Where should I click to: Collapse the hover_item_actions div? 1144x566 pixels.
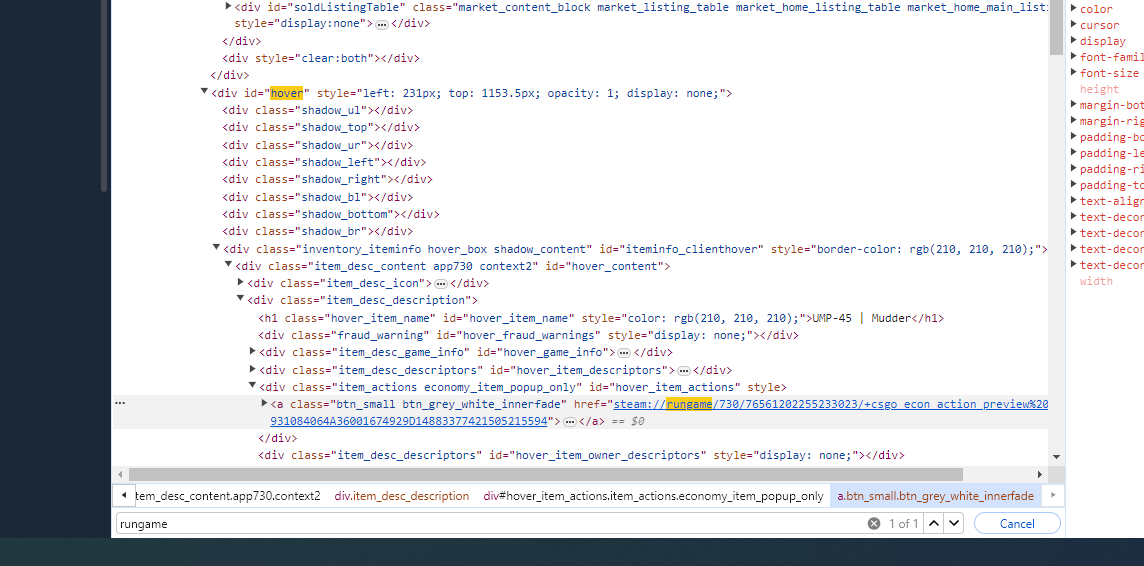click(252, 385)
